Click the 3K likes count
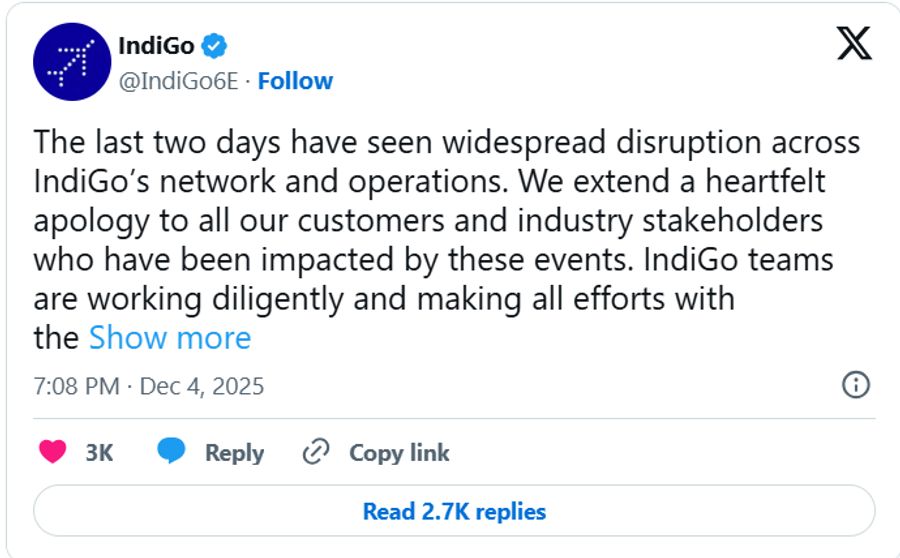The width and height of the screenshot is (900, 558). (99, 453)
